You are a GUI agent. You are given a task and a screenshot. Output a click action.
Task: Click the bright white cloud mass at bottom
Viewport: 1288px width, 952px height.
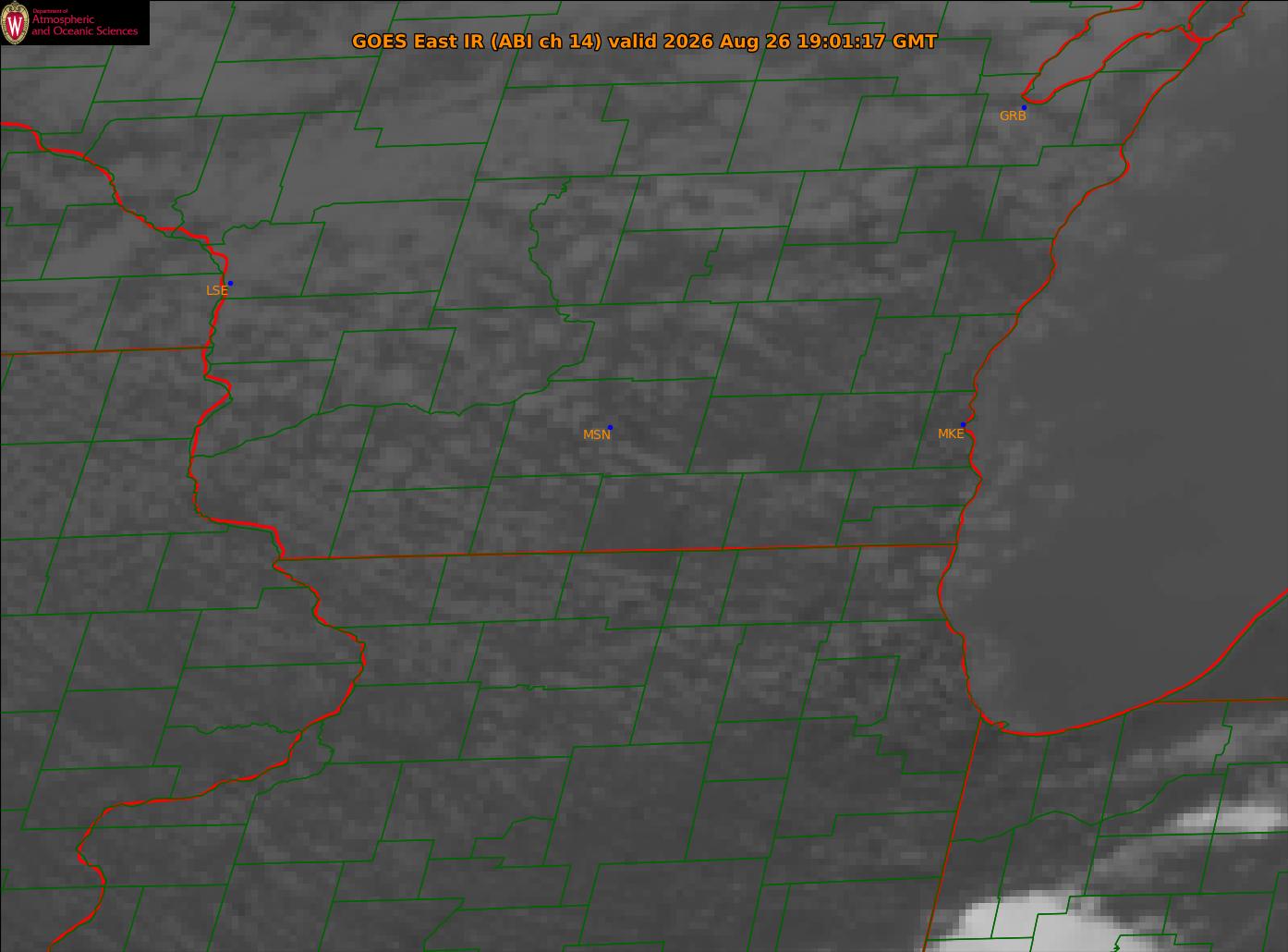[1016, 920]
